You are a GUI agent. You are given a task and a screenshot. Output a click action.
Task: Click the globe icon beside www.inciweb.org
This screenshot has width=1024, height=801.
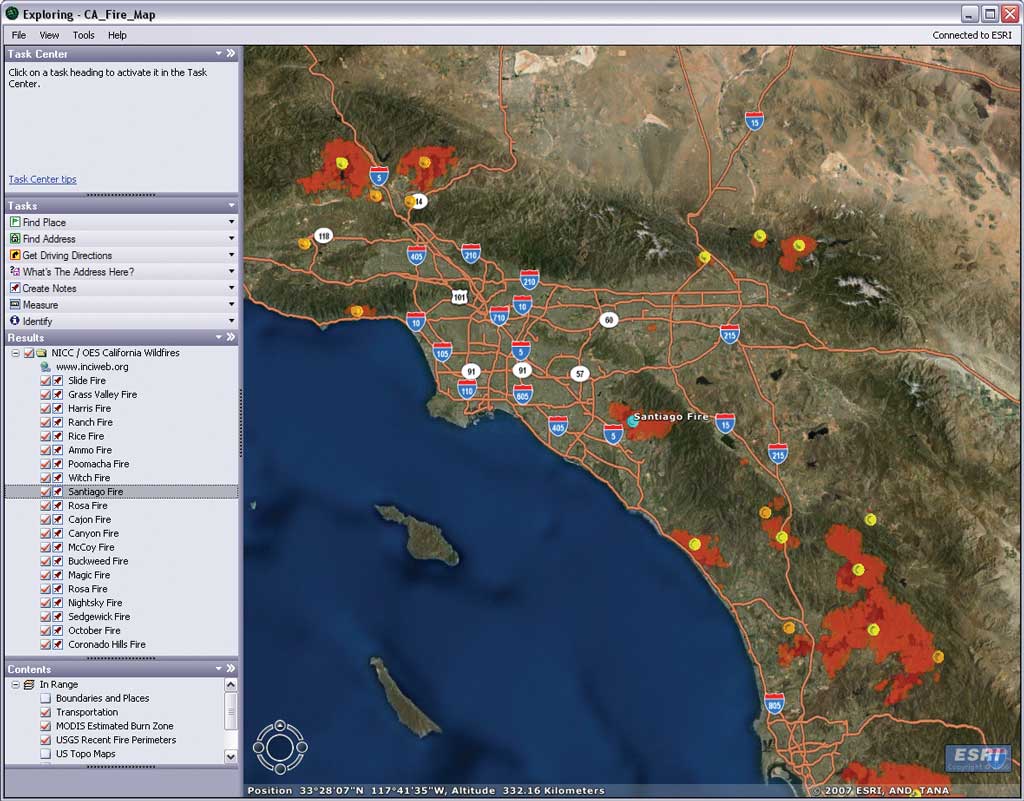[46, 367]
